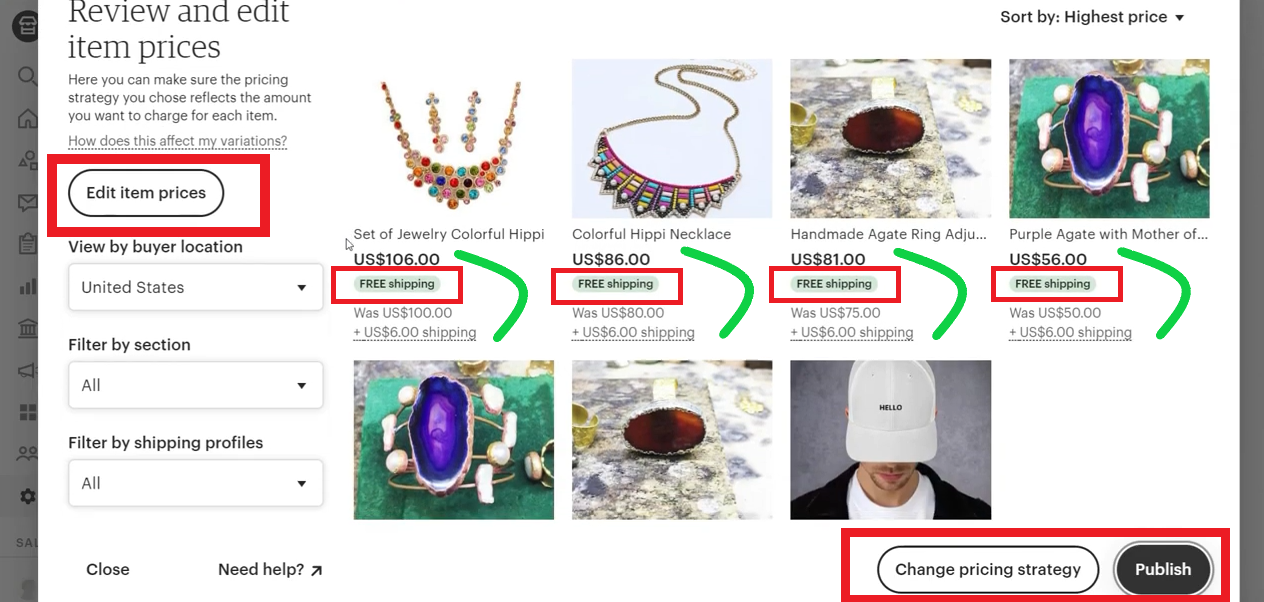Open the orders clipboard icon in sidebar
Image resolution: width=1264 pixels, height=602 pixels.
pos(27,244)
